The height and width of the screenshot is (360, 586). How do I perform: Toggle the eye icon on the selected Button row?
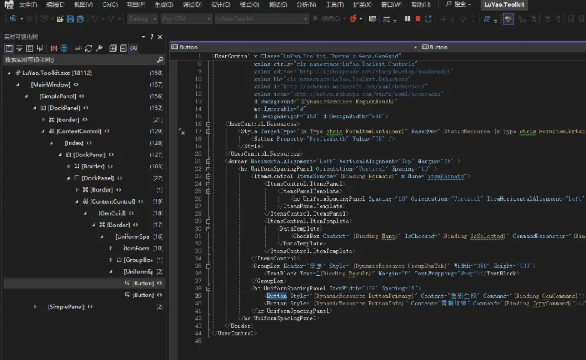coord(160,283)
